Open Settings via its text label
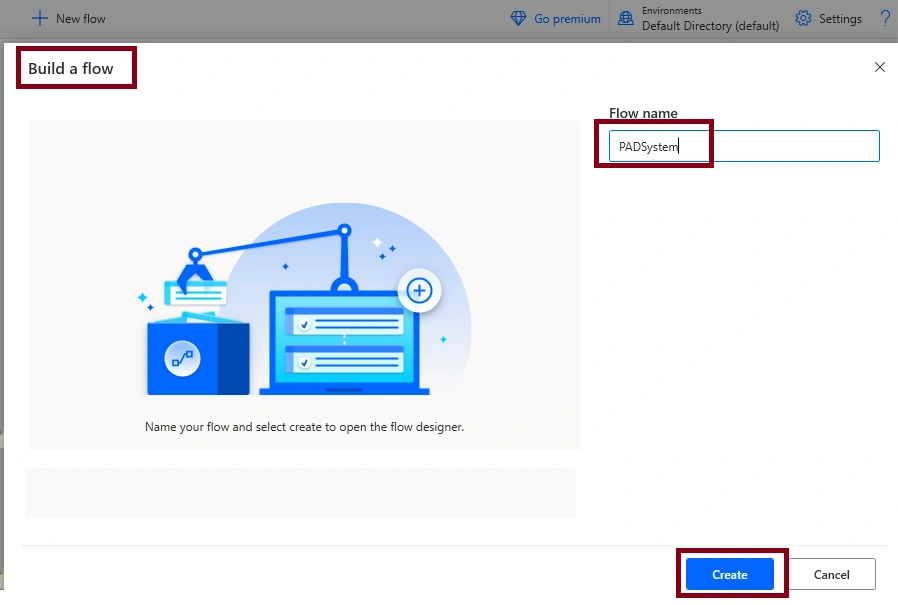Viewport: 898px width, 605px height. click(840, 19)
